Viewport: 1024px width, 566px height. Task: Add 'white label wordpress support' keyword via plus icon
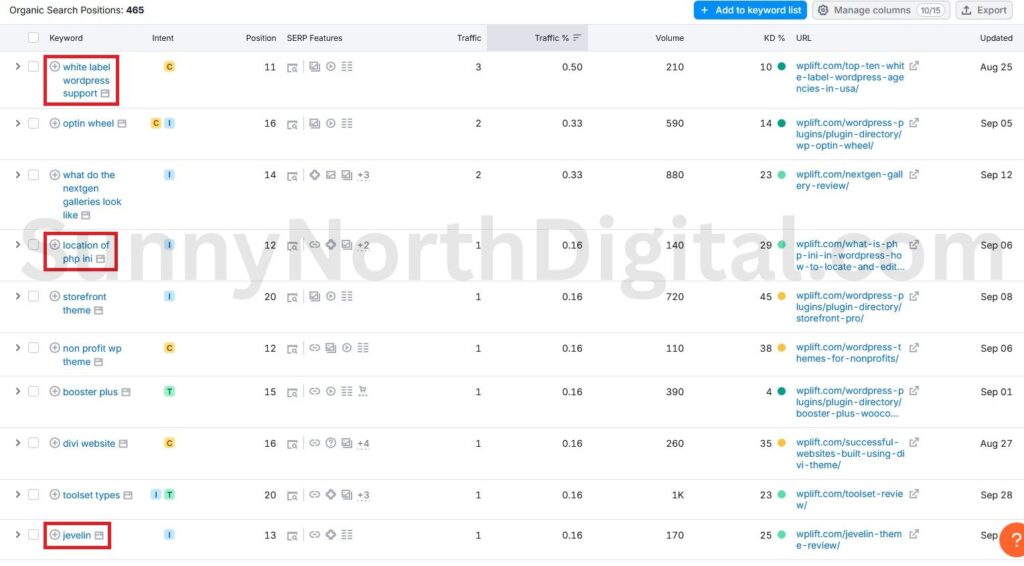coord(55,67)
